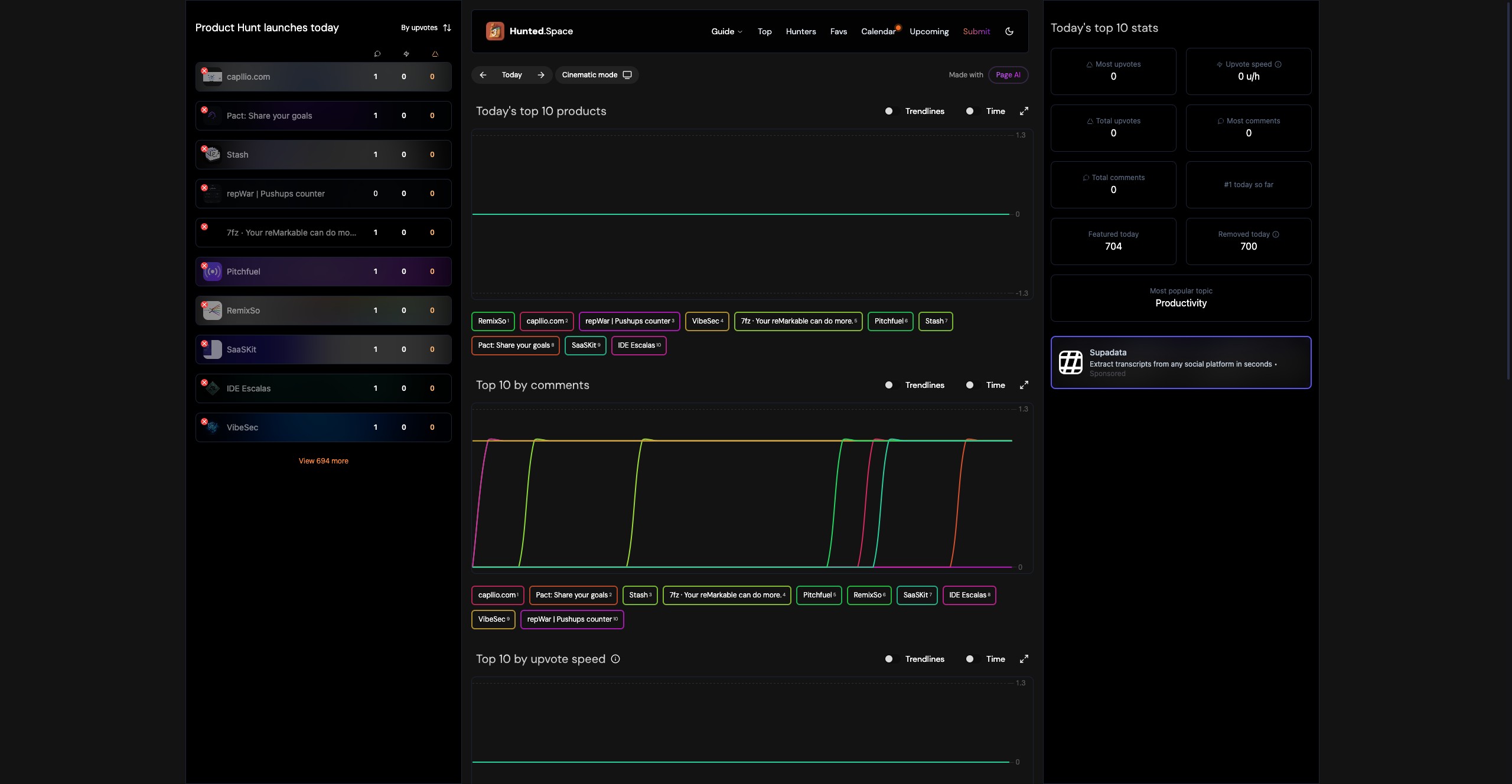Sort list by upvotes triangle column icon
The image size is (1512, 784).
click(x=435, y=54)
